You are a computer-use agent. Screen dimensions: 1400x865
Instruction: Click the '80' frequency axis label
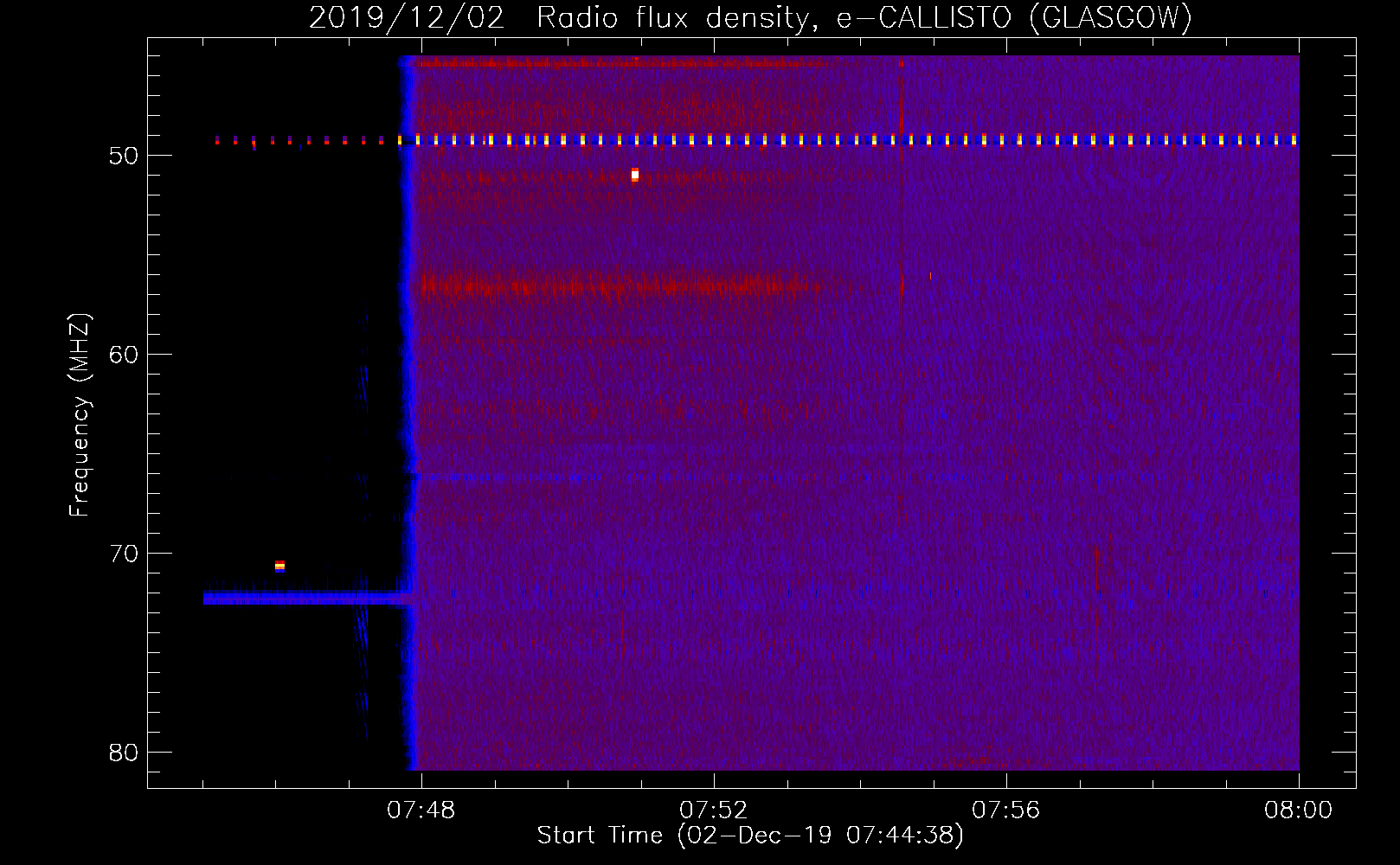[124, 753]
